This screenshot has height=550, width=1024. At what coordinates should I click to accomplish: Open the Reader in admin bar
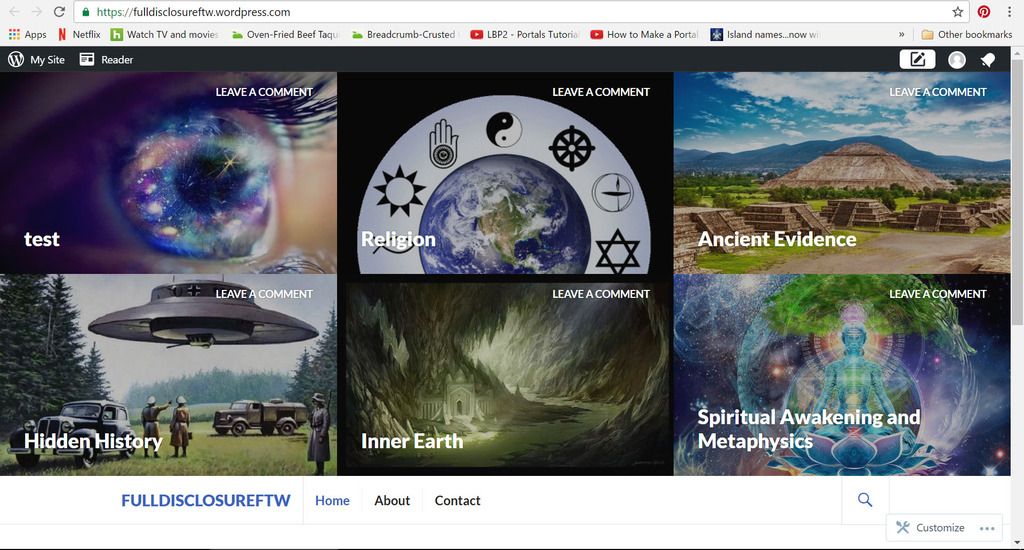click(x=106, y=59)
